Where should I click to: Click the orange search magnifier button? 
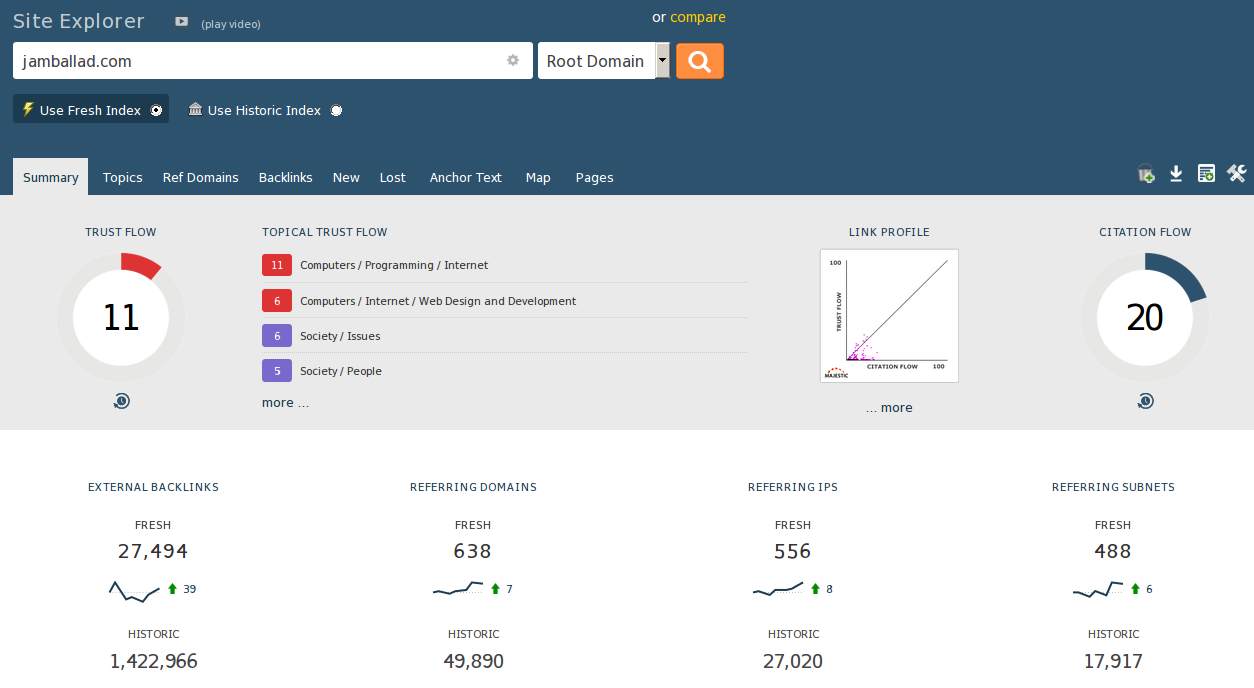click(x=699, y=61)
